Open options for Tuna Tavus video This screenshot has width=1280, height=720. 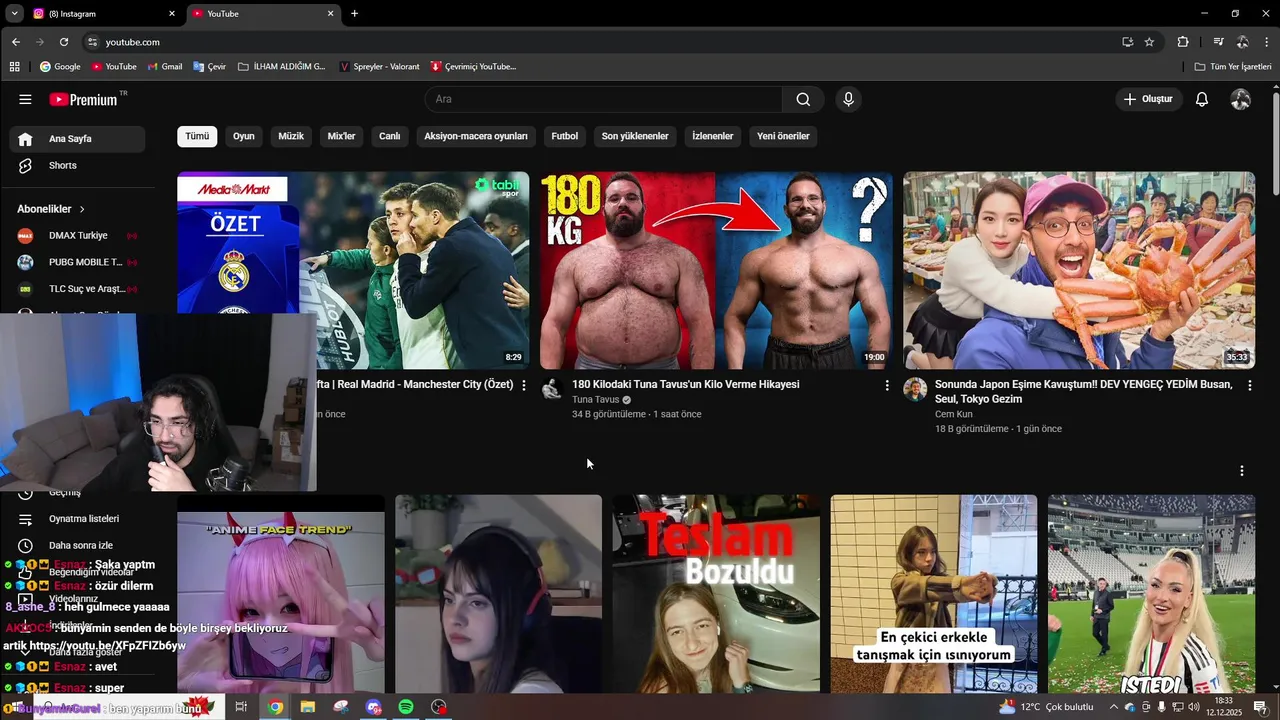[x=887, y=385]
